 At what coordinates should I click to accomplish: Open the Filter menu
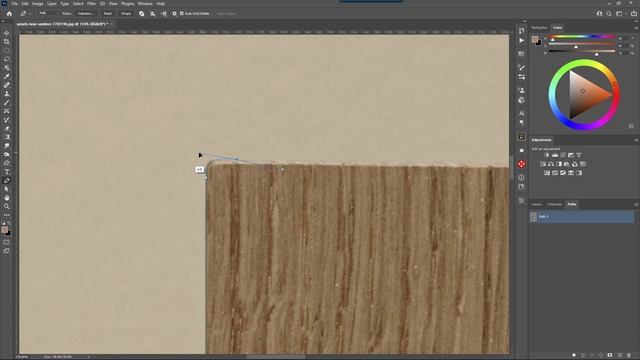tap(91, 4)
